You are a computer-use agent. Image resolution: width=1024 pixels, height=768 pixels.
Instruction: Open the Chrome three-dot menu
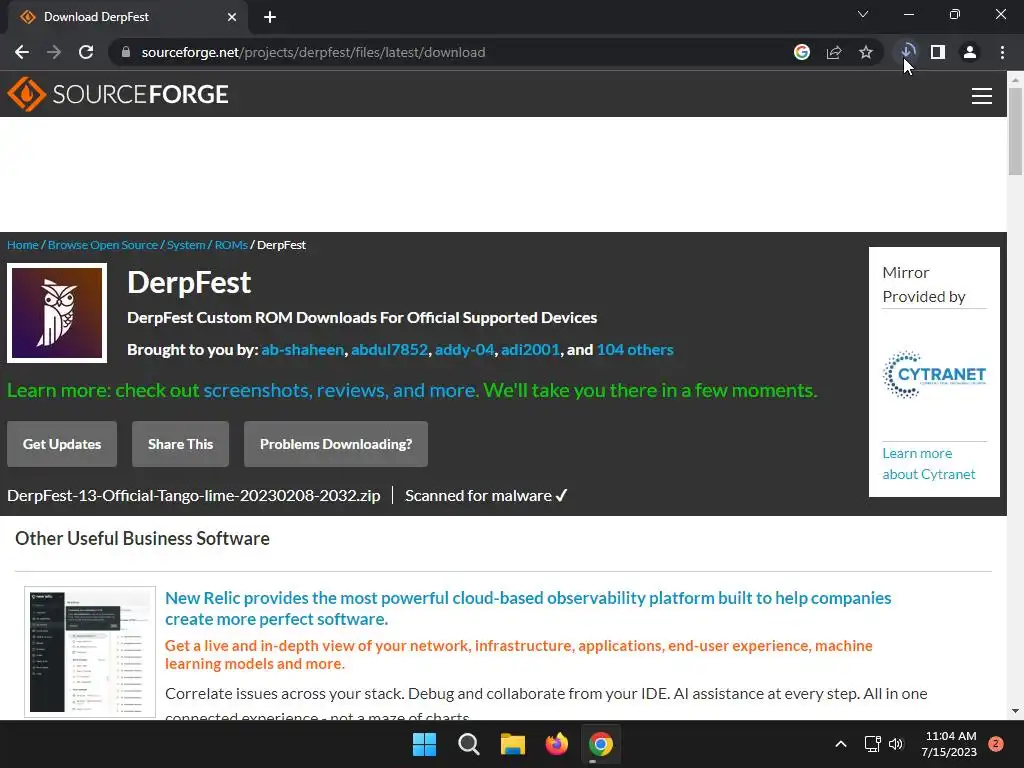point(1002,52)
